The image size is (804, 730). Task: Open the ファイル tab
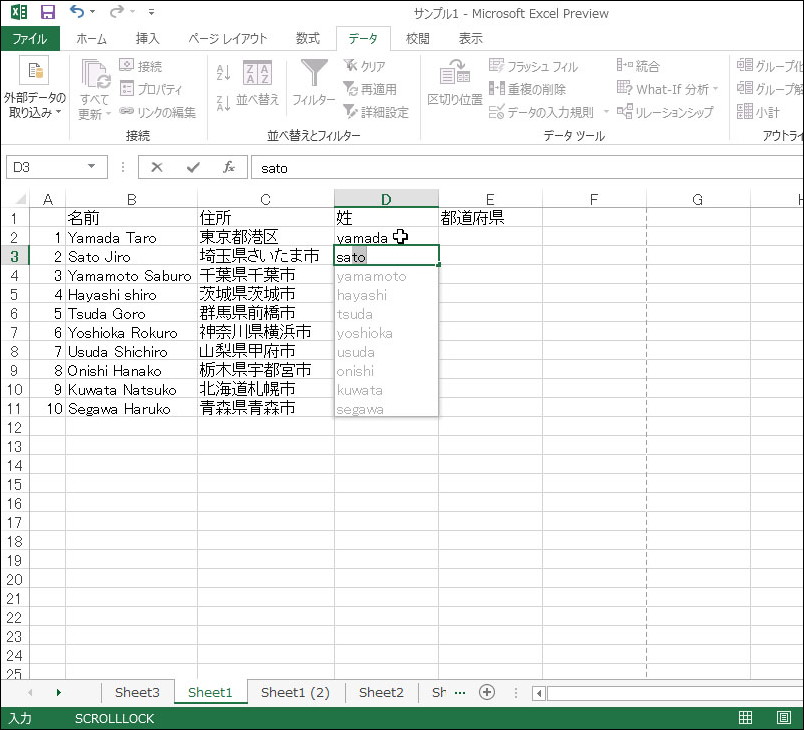[30, 38]
